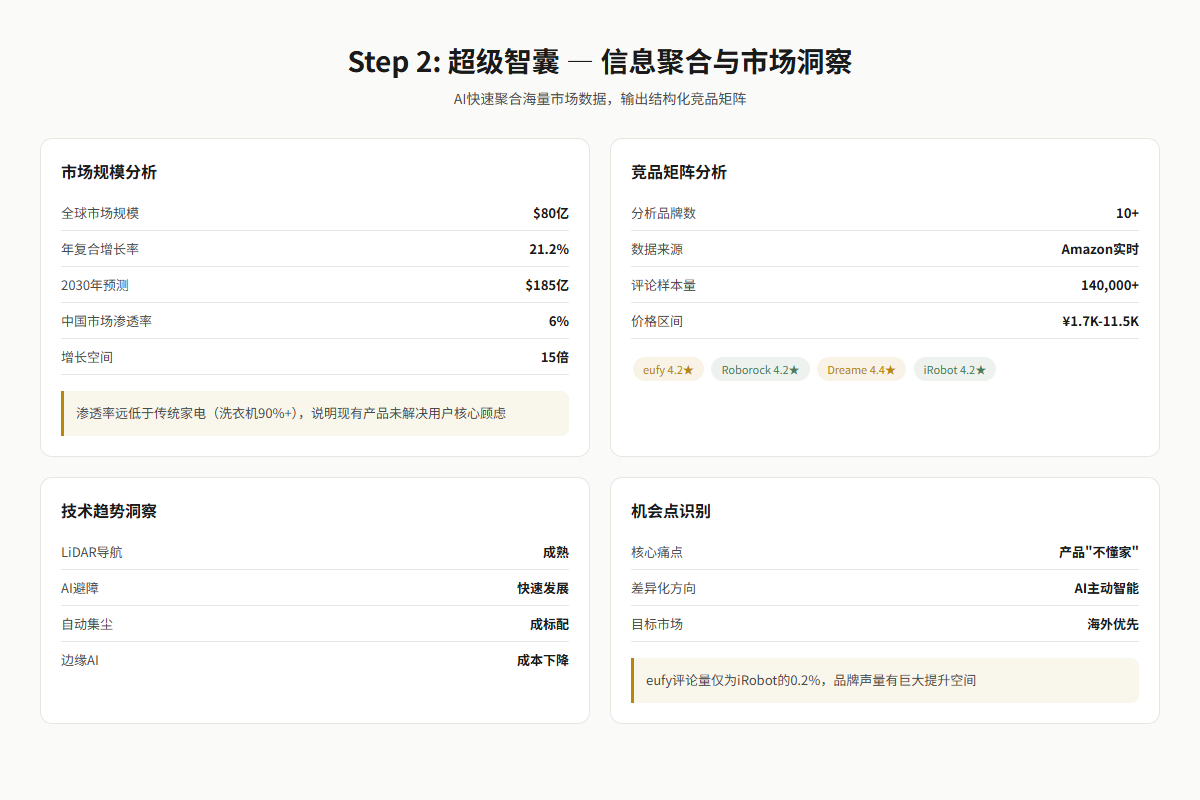This screenshot has height=800, width=1200.
Task: Click the '数据来源' label
Action: point(657,249)
